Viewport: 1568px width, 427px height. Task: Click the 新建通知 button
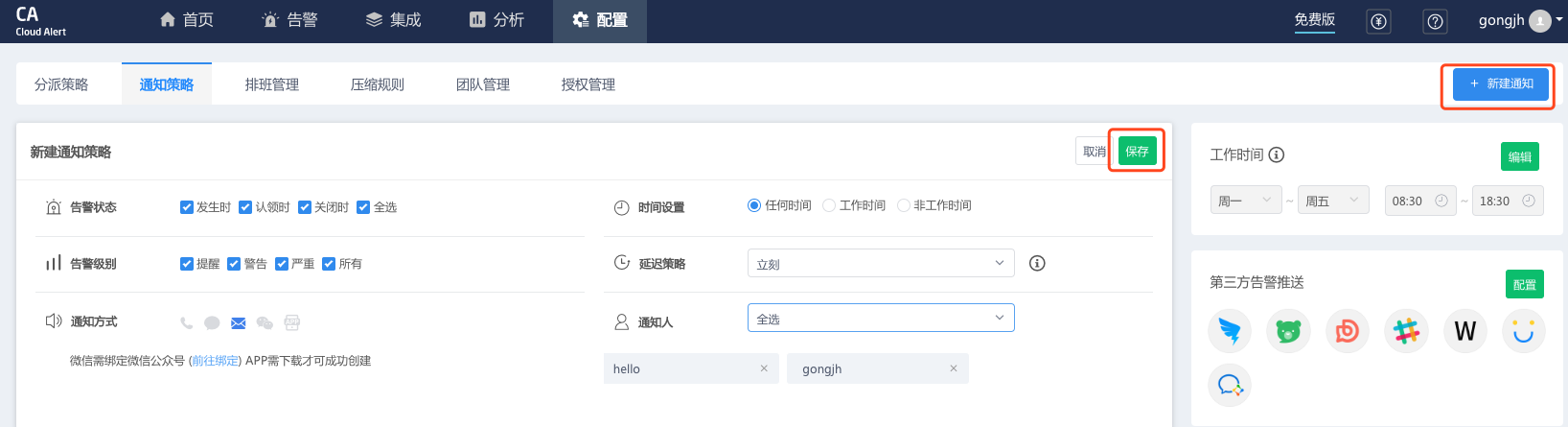(1500, 84)
